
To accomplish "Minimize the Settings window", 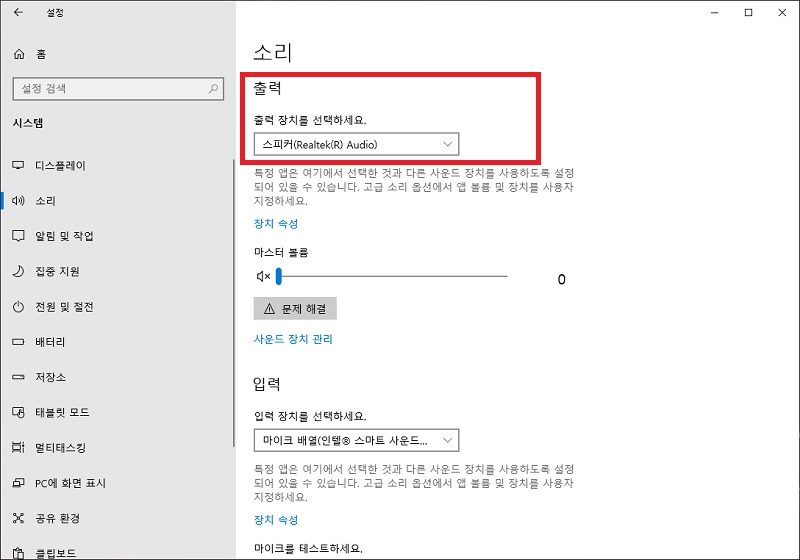I will [715, 13].
